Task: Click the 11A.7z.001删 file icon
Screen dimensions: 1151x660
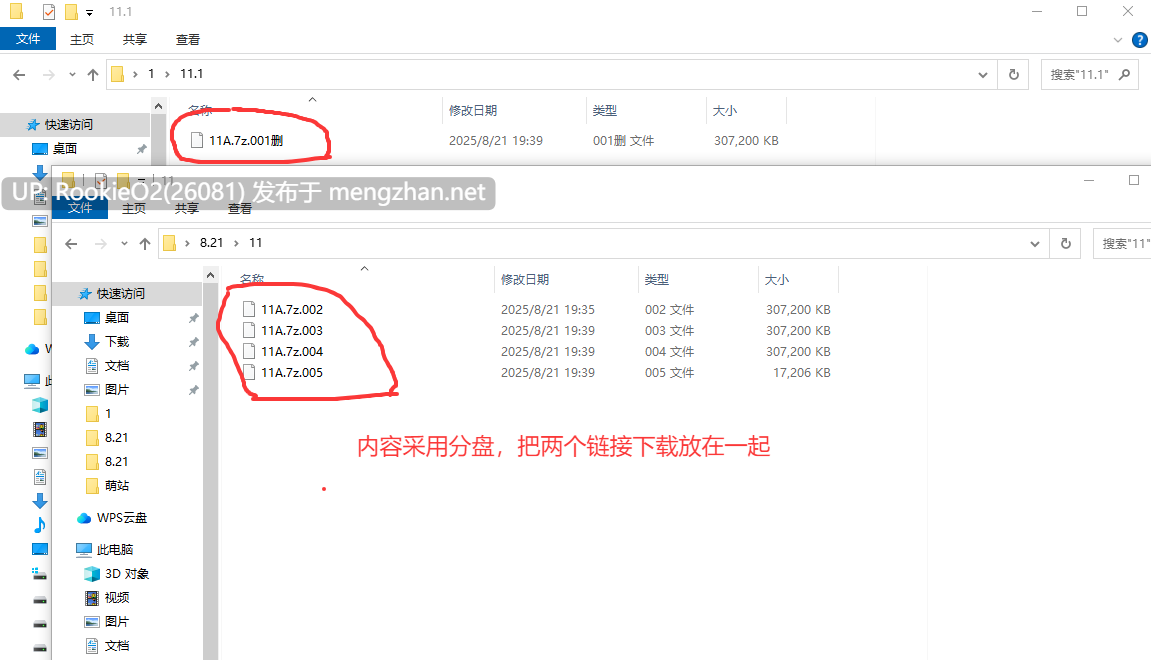Action: pos(197,140)
